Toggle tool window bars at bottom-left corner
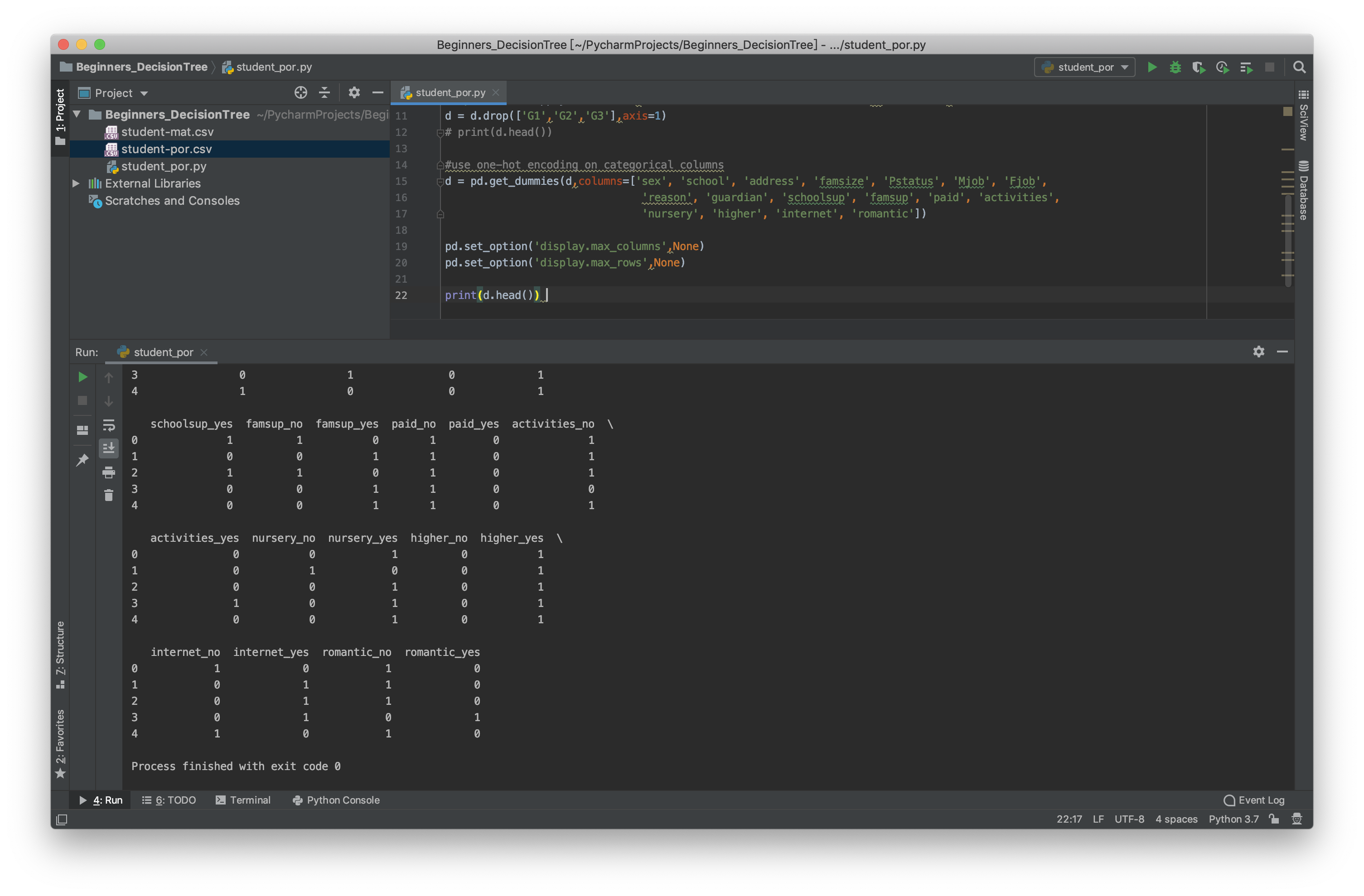1364x896 pixels. [x=62, y=820]
